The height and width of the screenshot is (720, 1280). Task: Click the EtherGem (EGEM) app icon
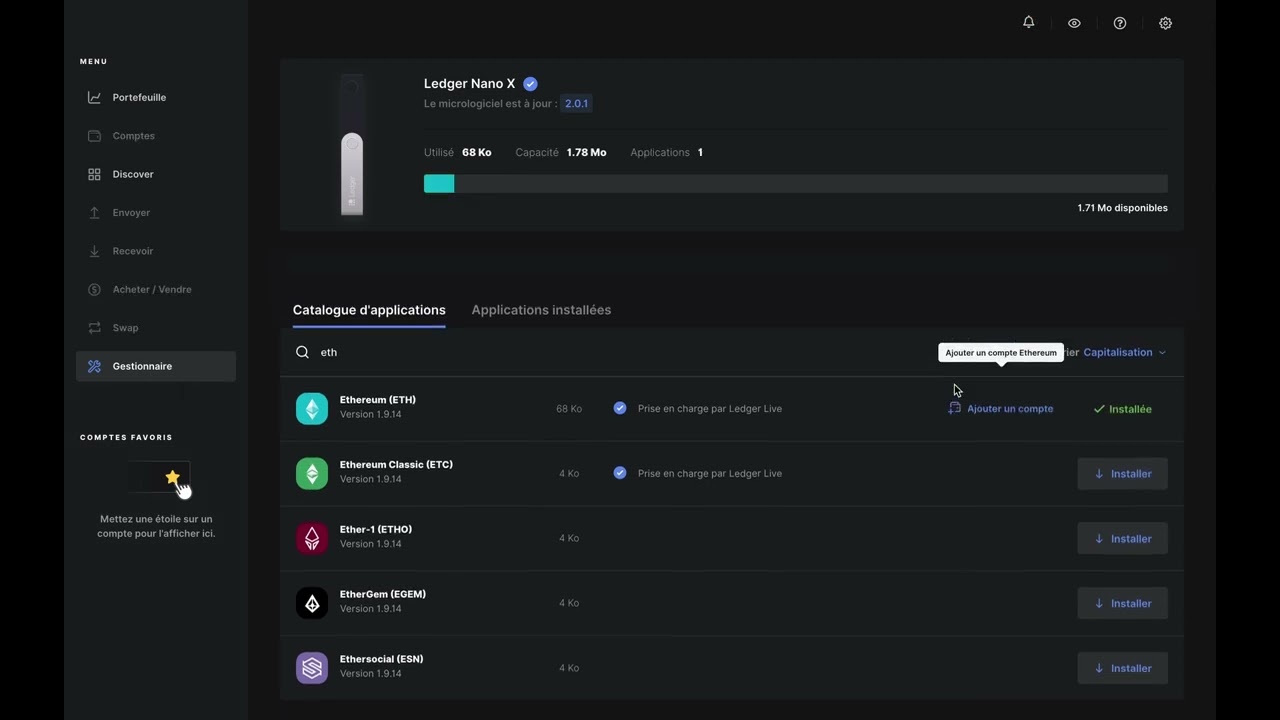click(x=312, y=603)
